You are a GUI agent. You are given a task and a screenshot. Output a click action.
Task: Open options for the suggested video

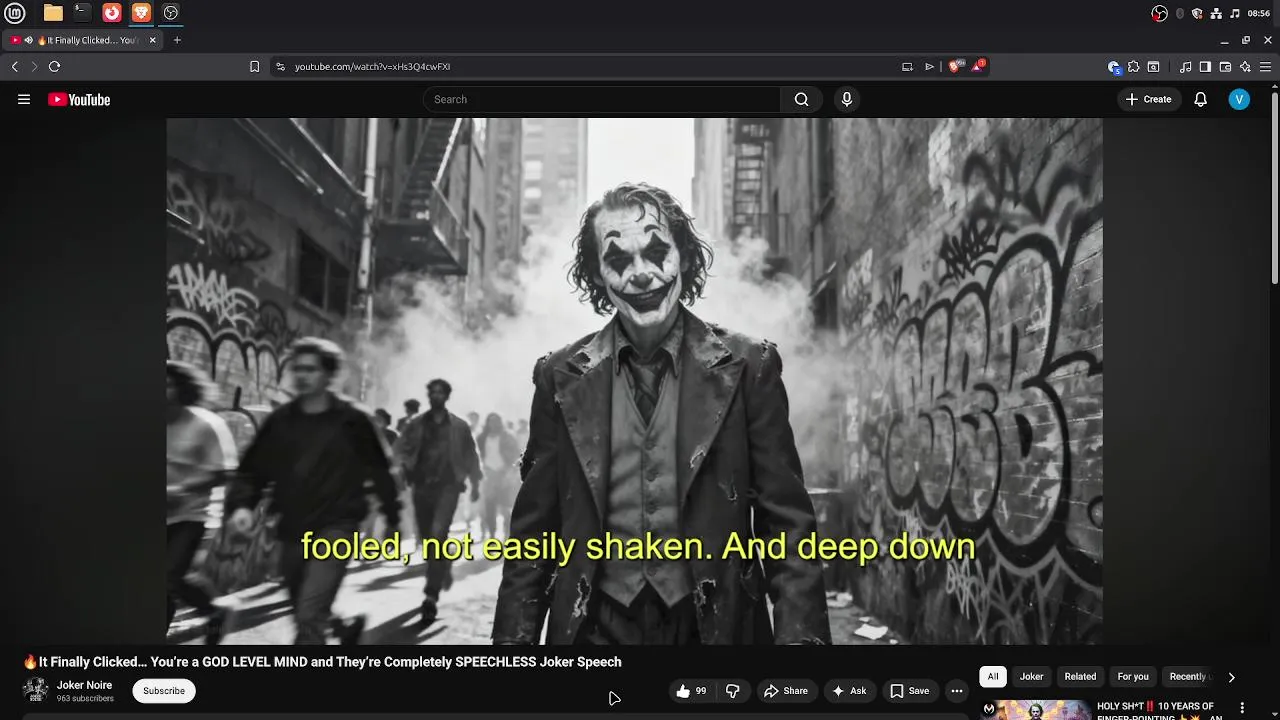1243,708
